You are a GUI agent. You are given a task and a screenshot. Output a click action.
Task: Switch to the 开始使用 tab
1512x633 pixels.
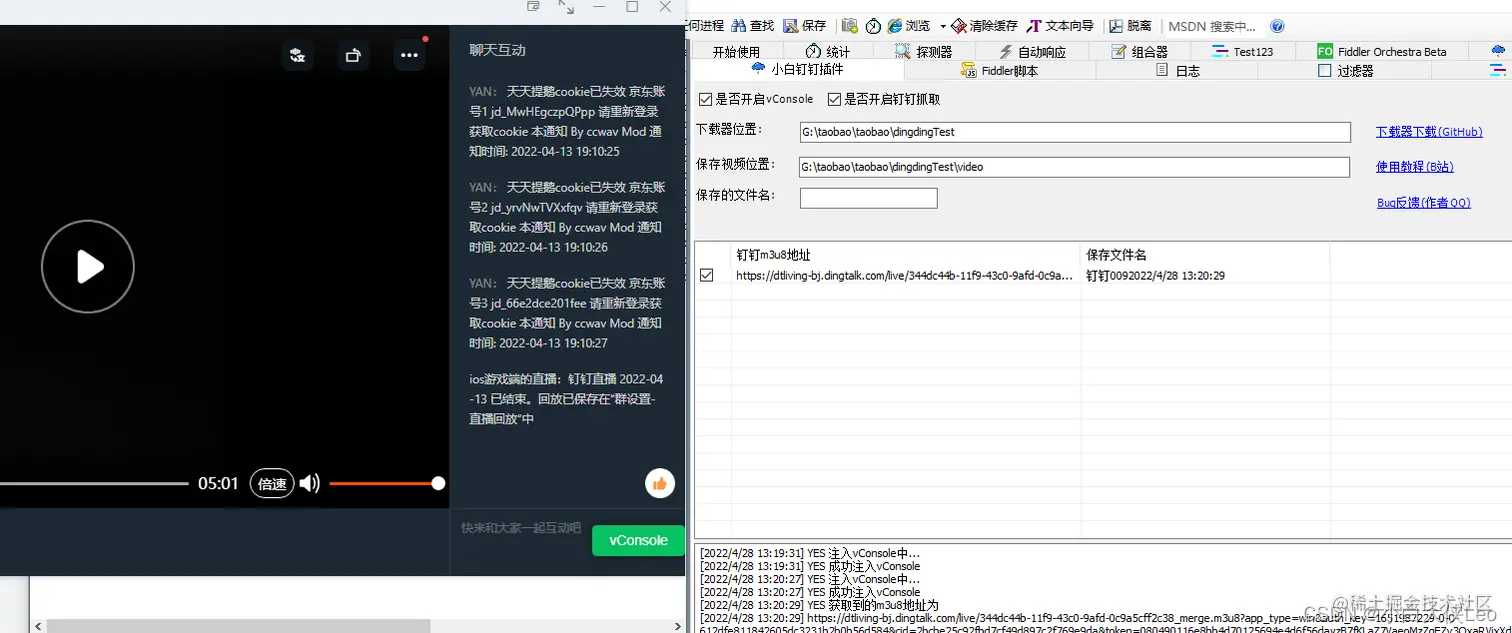736,52
